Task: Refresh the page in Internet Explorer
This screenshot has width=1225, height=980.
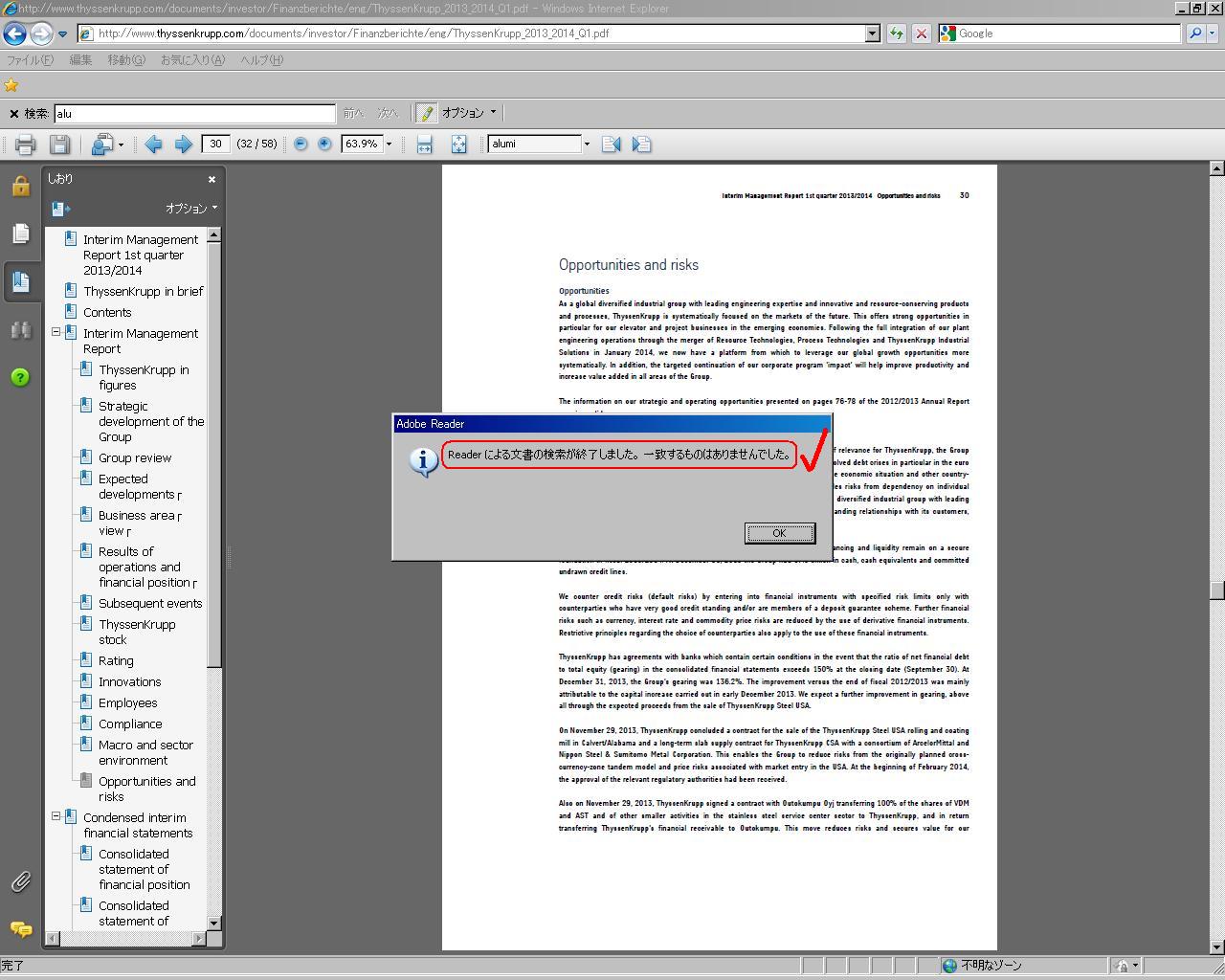Action: click(x=897, y=33)
